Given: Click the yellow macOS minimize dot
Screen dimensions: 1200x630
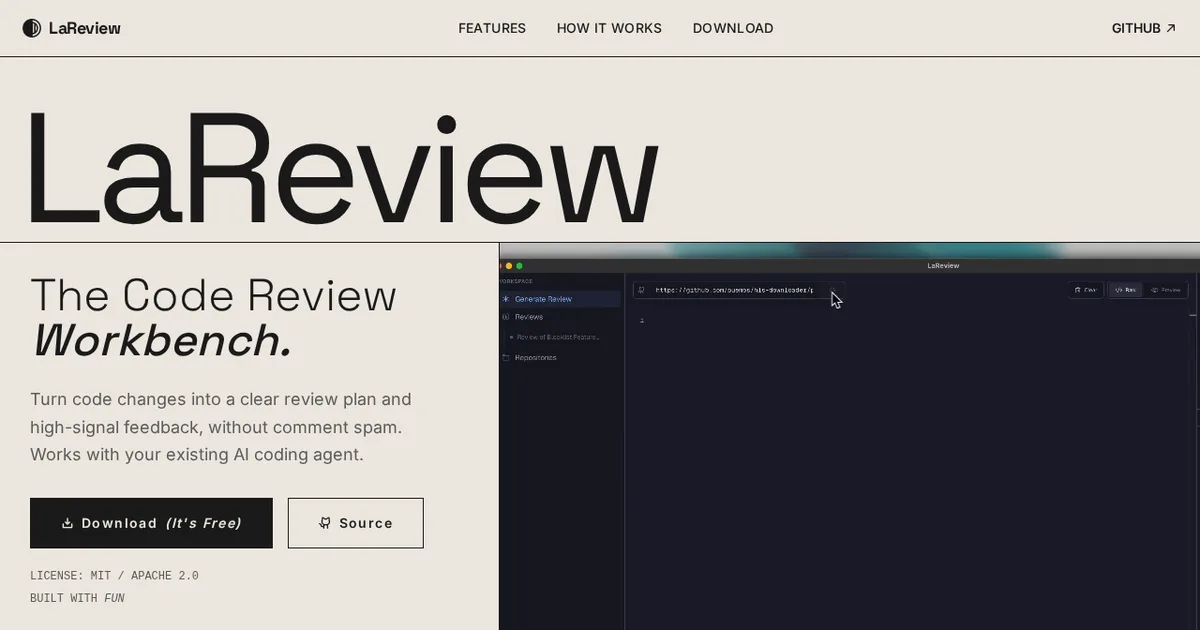Looking at the screenshot, I should point(509,266).
